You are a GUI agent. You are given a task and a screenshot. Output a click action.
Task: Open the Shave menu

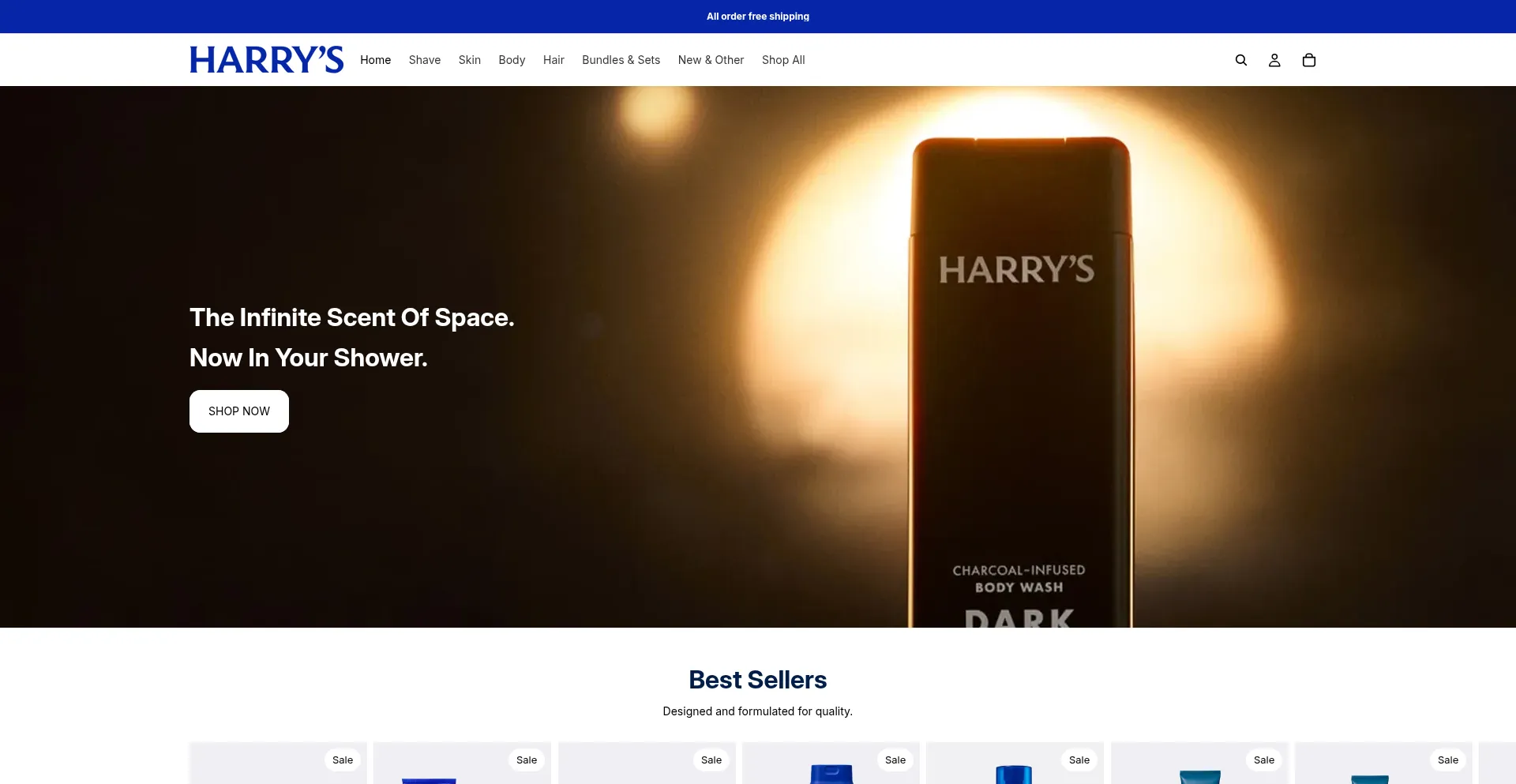(425, 60)
